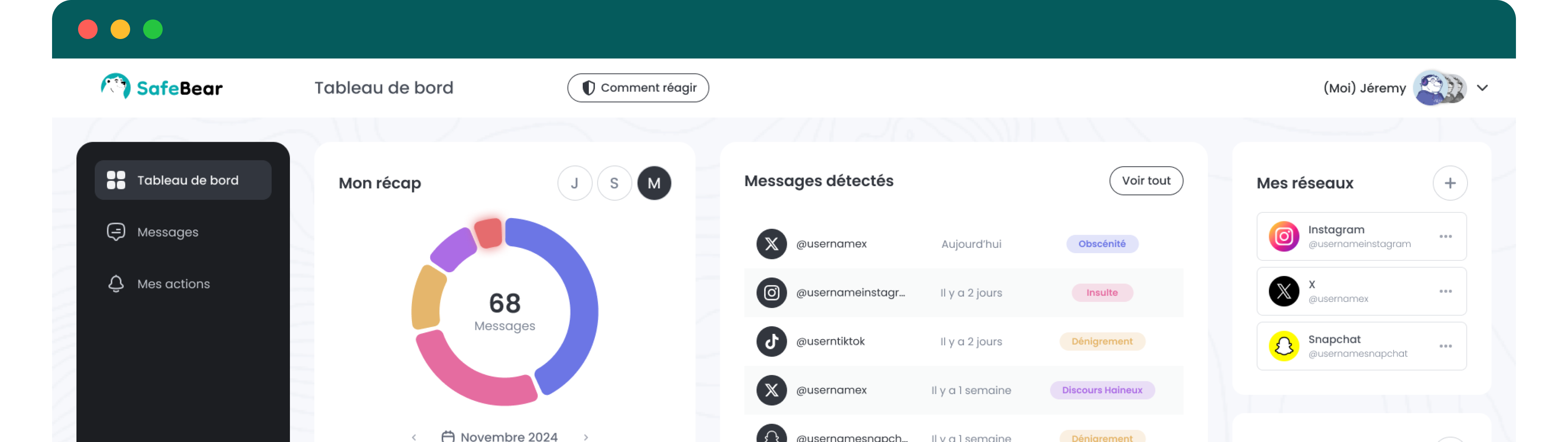Click X icon for last week's @usernamex message
This screenshot has width=1568, height=442.
[x=771, y=390]
